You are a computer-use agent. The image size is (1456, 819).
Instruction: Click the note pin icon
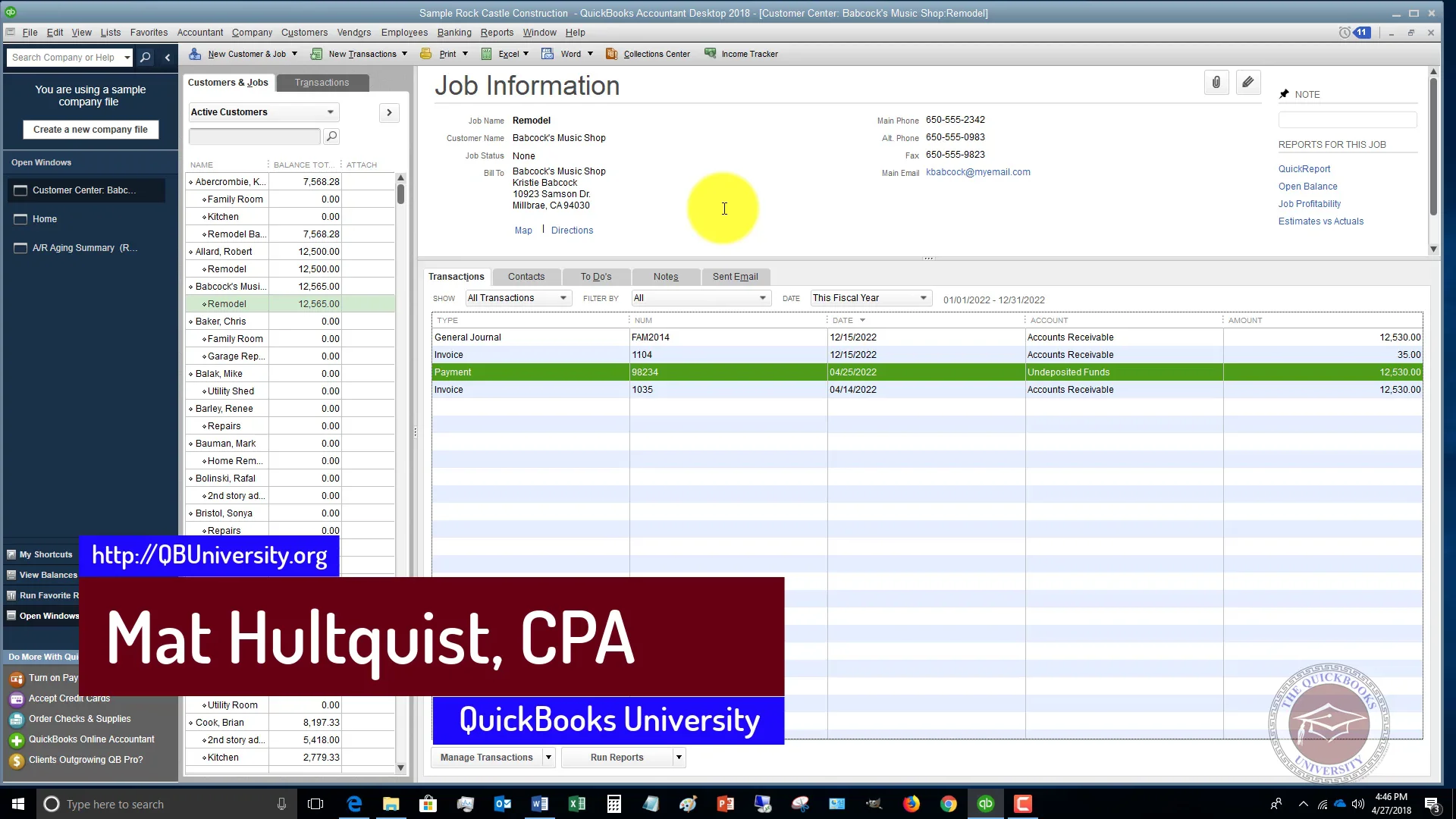(1284, 94)
